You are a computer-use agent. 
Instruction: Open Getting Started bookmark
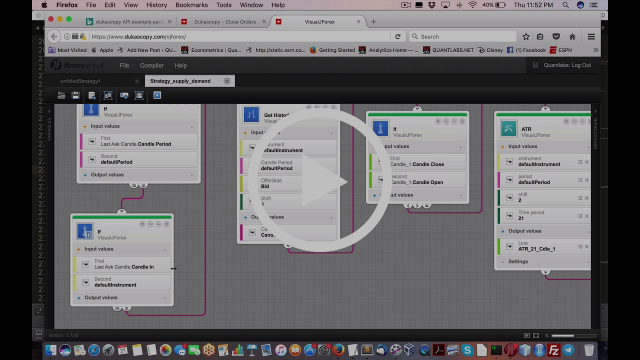click(x=333, y=50)
